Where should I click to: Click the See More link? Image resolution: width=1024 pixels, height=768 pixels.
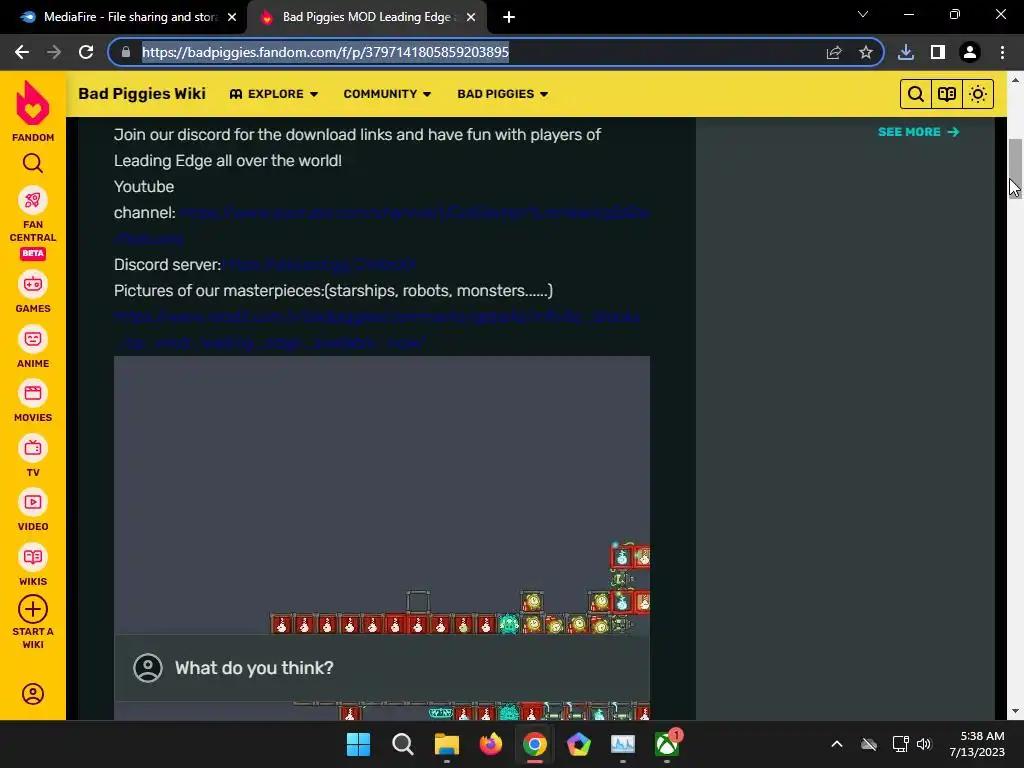(x=918, y=132)
